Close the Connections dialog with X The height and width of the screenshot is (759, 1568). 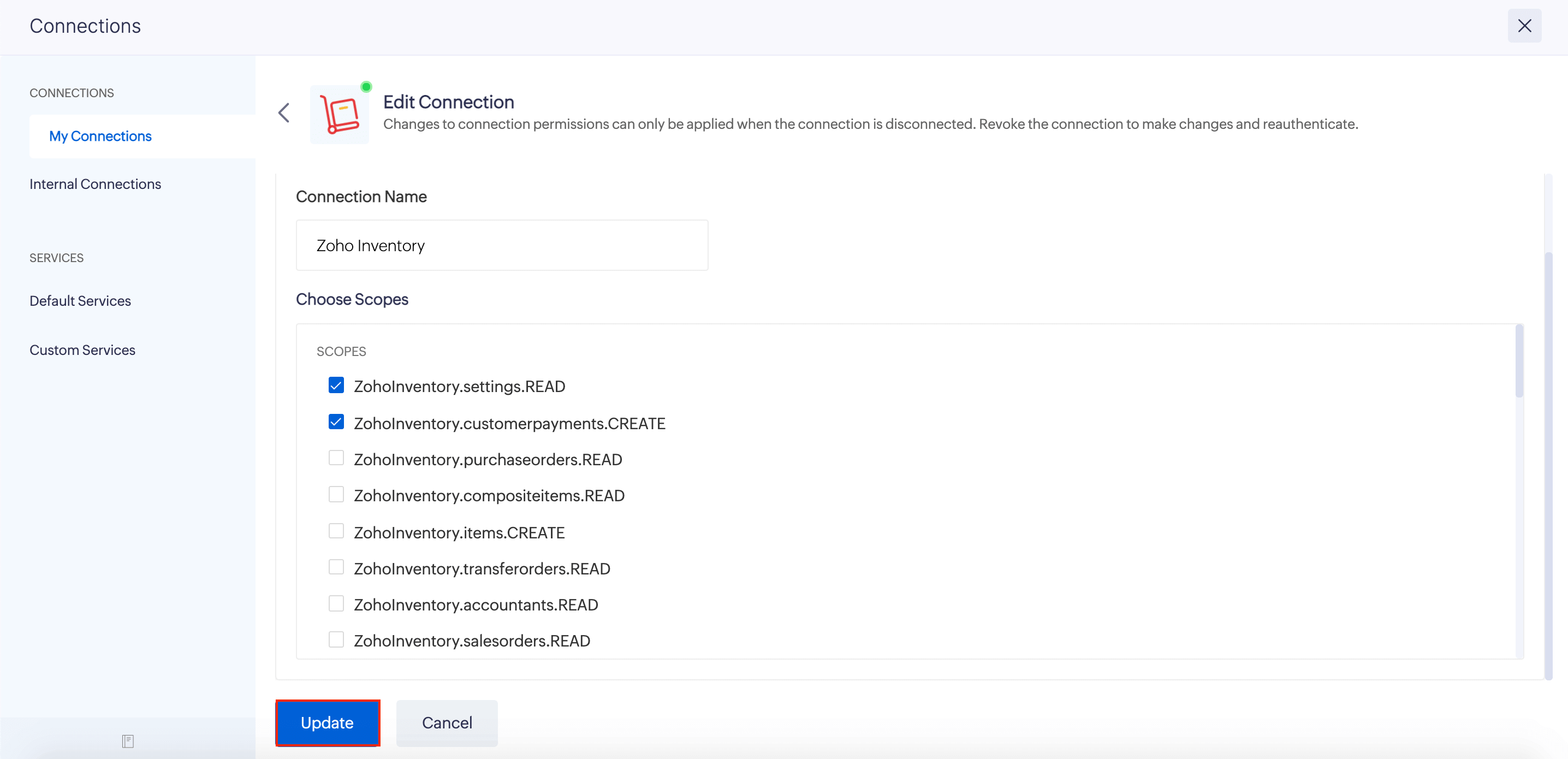coord(1524,26)
